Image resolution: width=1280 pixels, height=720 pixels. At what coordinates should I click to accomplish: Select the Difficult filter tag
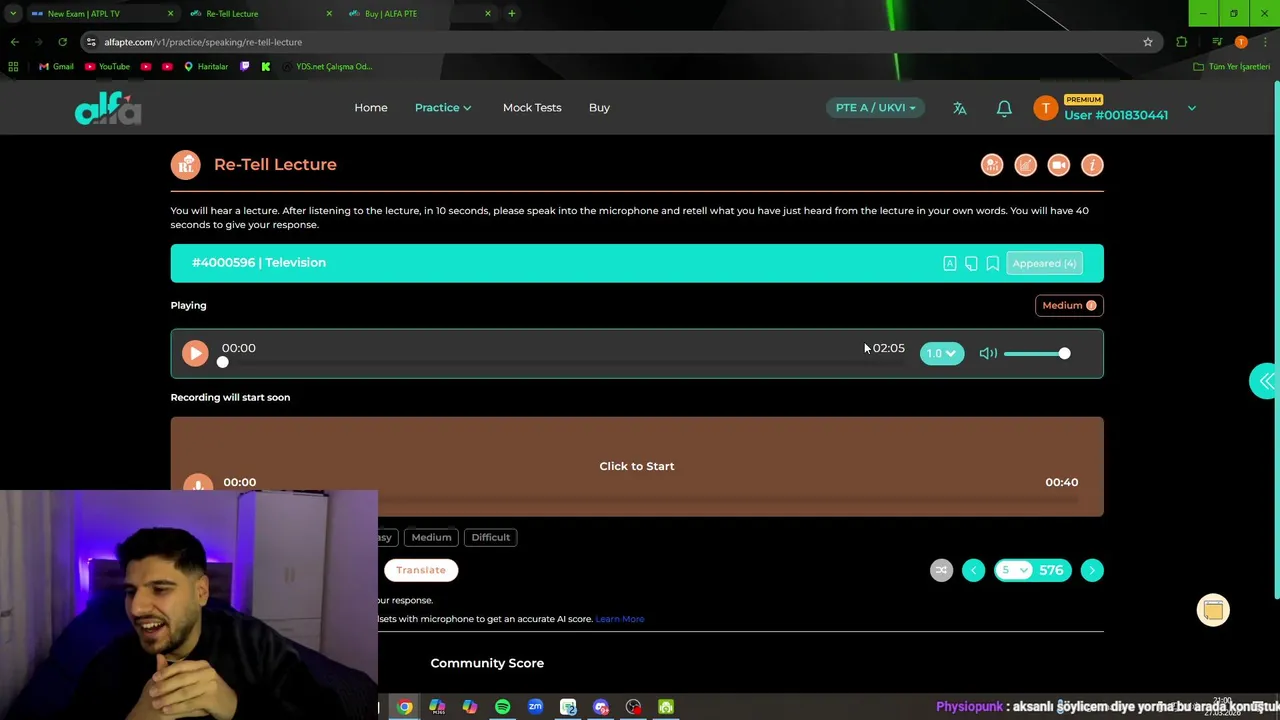[x=491, y=537]
